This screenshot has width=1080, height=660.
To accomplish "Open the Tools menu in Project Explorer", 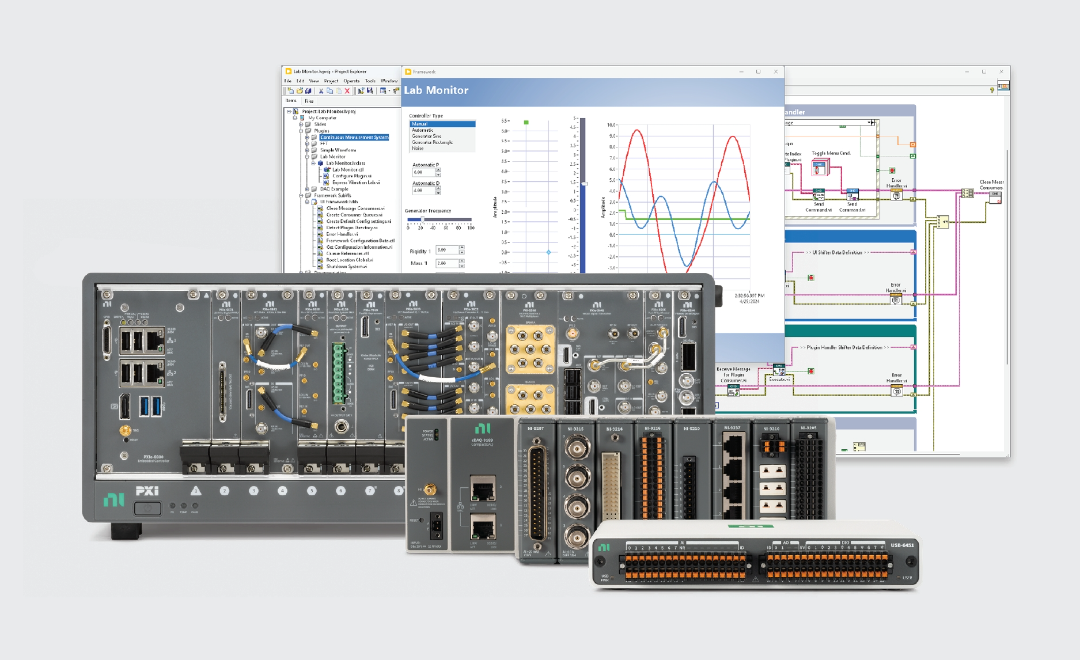I will click(x=371, y=81).
